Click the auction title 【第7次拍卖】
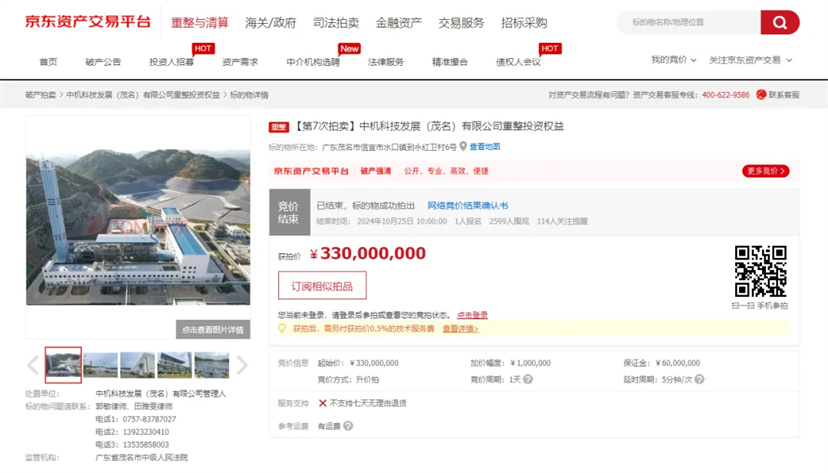The width and height of the screenshot is (828, 473). click(x=428, y=126)
